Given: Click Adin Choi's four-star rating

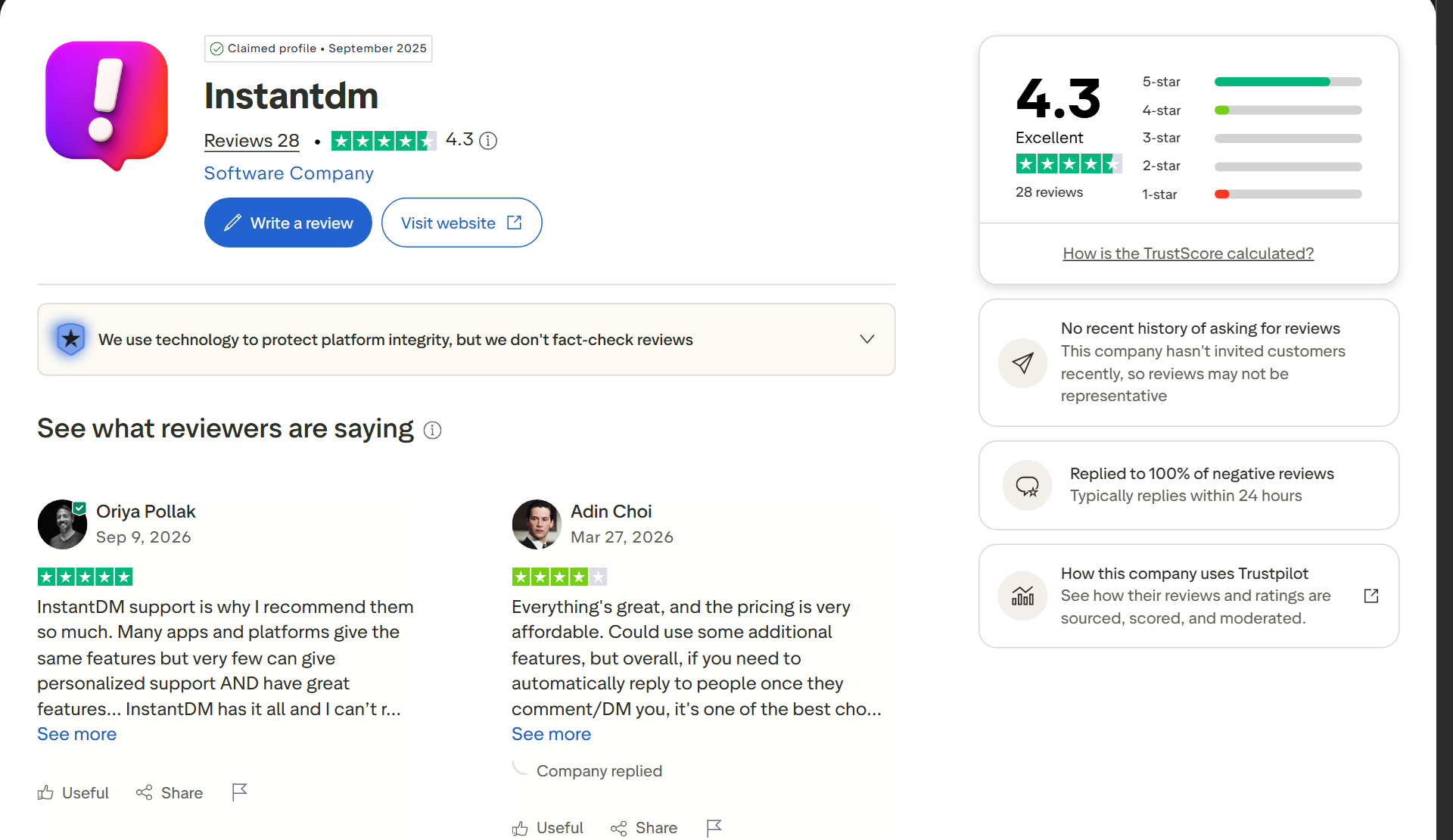Looking at the screenshot, I should 559,577.
